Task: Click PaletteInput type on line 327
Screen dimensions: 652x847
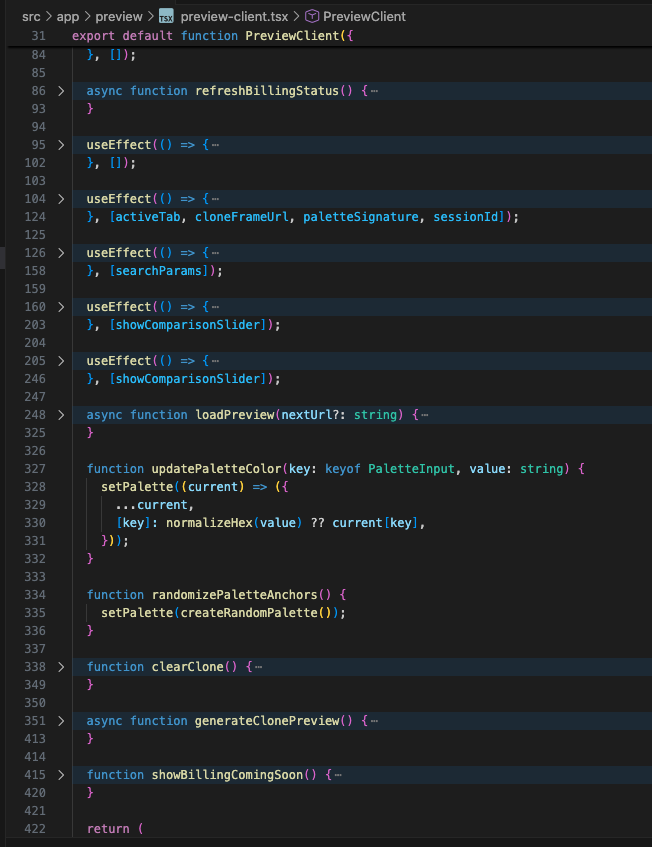Action: click(411, 469)
